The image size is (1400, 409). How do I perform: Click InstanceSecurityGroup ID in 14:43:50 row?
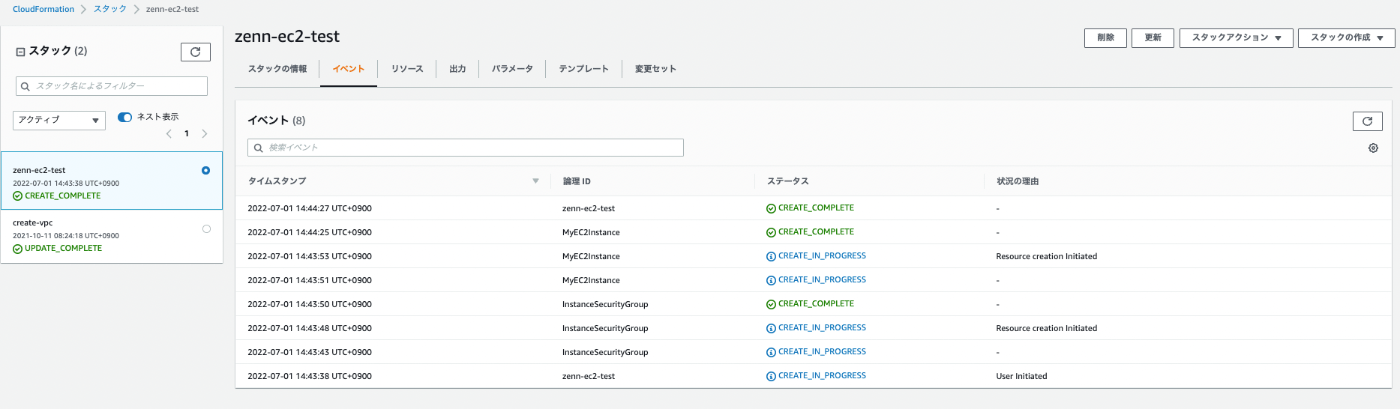click(606, 304)
